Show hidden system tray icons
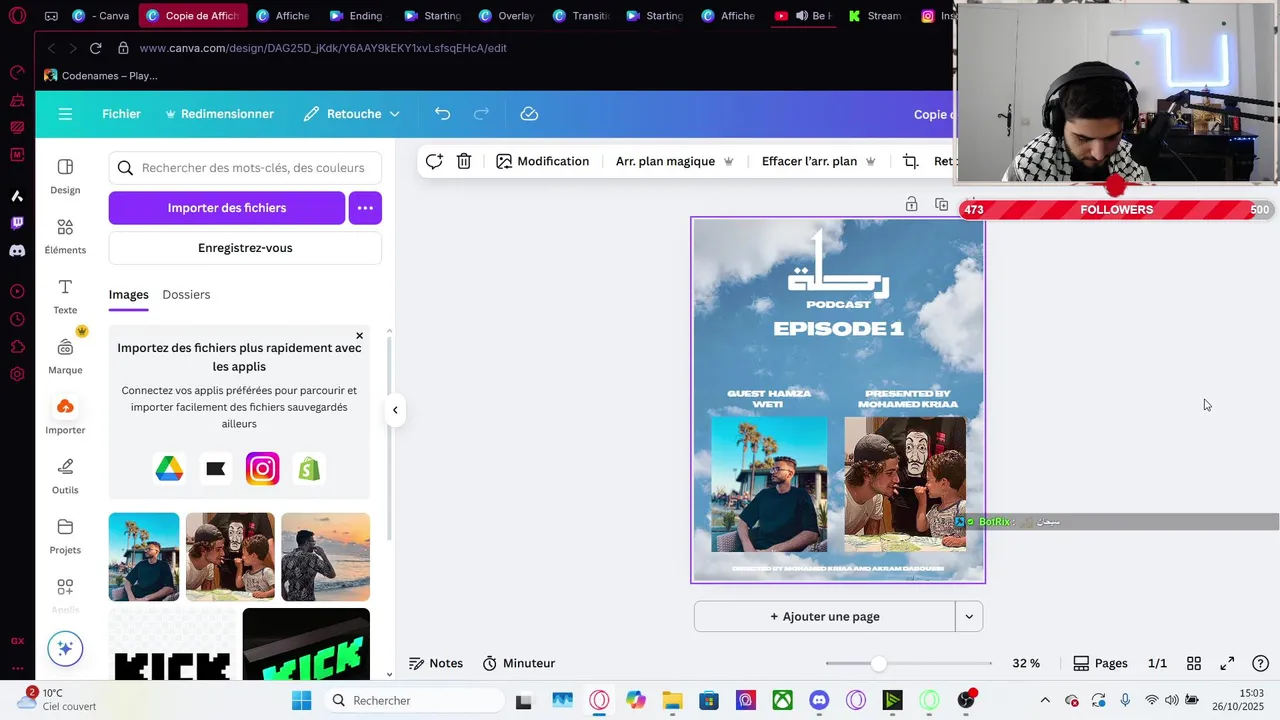Image resolution: width=1280 pixels, height=720 pixels. [1045, 700]
